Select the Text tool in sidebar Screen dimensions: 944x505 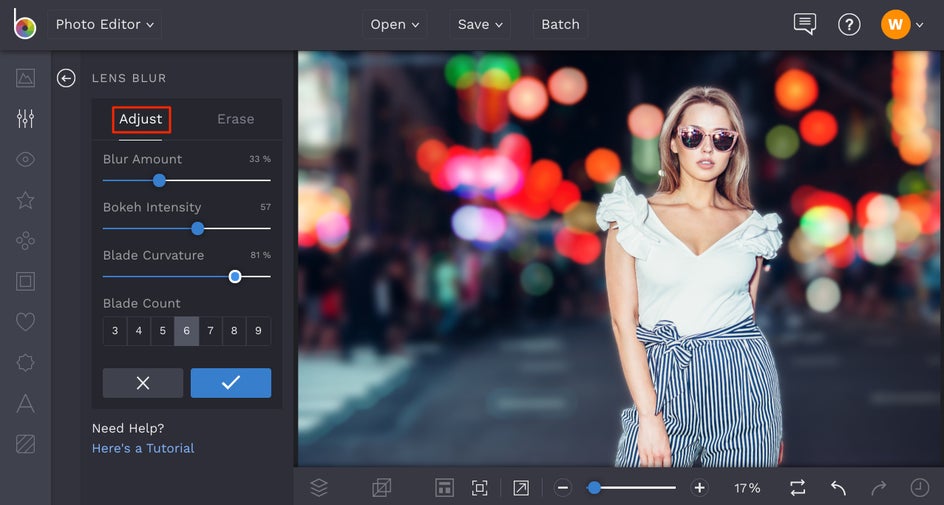[26, 403]
